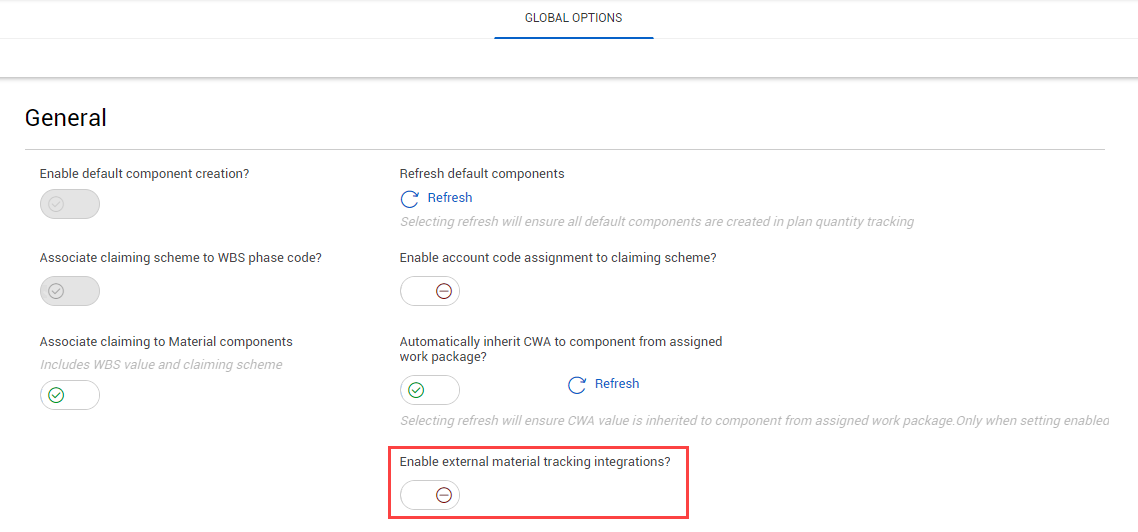Click the green checkmark icon in the Material components switch
The height and width of the screenshot is (532, 1138).
point(56,396)
